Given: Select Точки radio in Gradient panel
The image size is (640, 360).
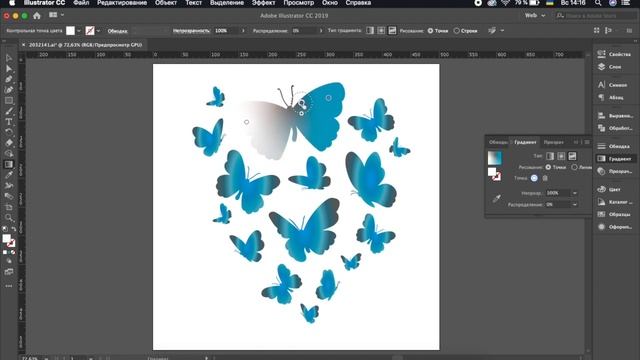Looking at the screenshot, I should pos(548,167).
